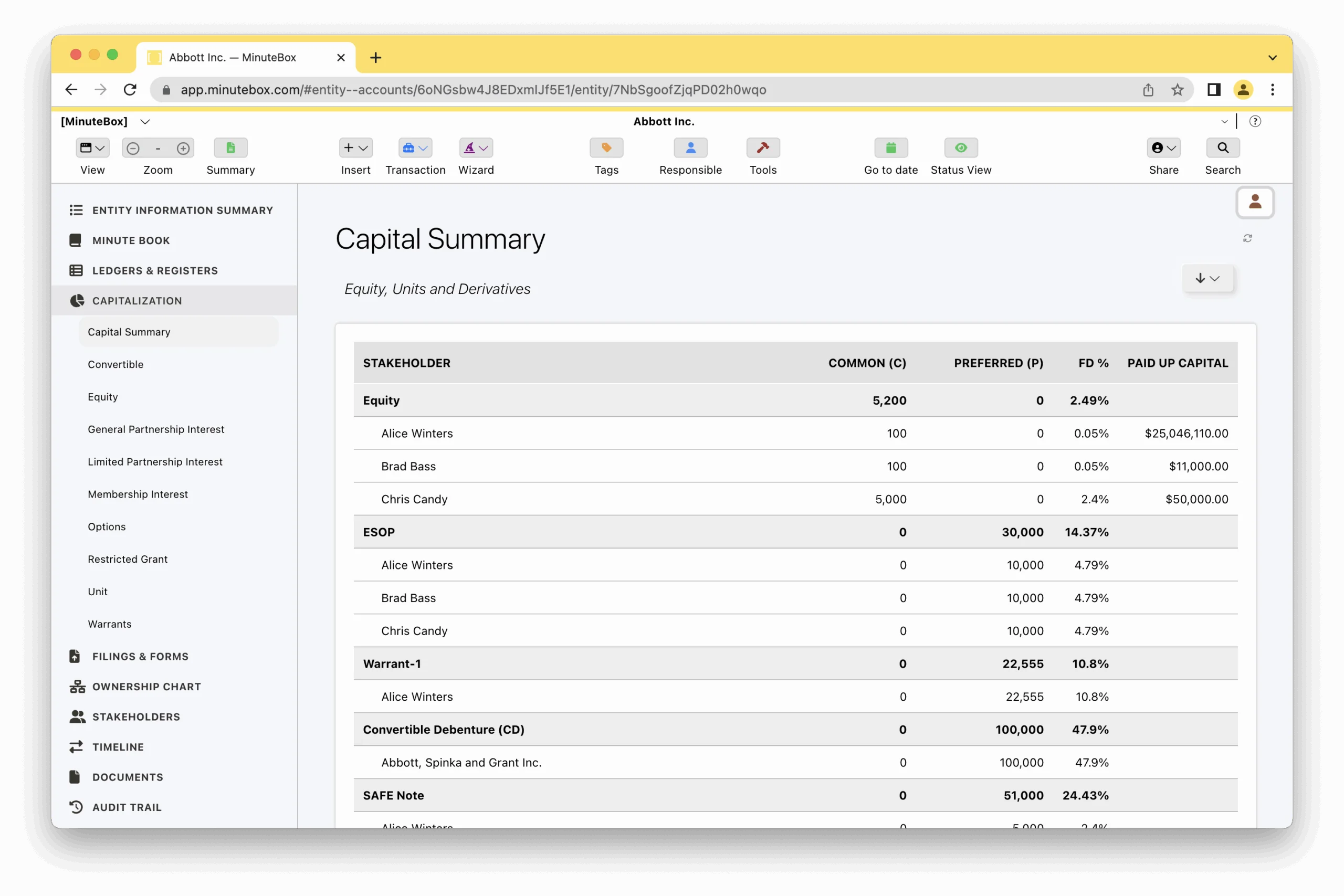The height and width of the screenshot is (896, 1344).
Task: Open the Ownership Chart section
Action: (146, 686)
